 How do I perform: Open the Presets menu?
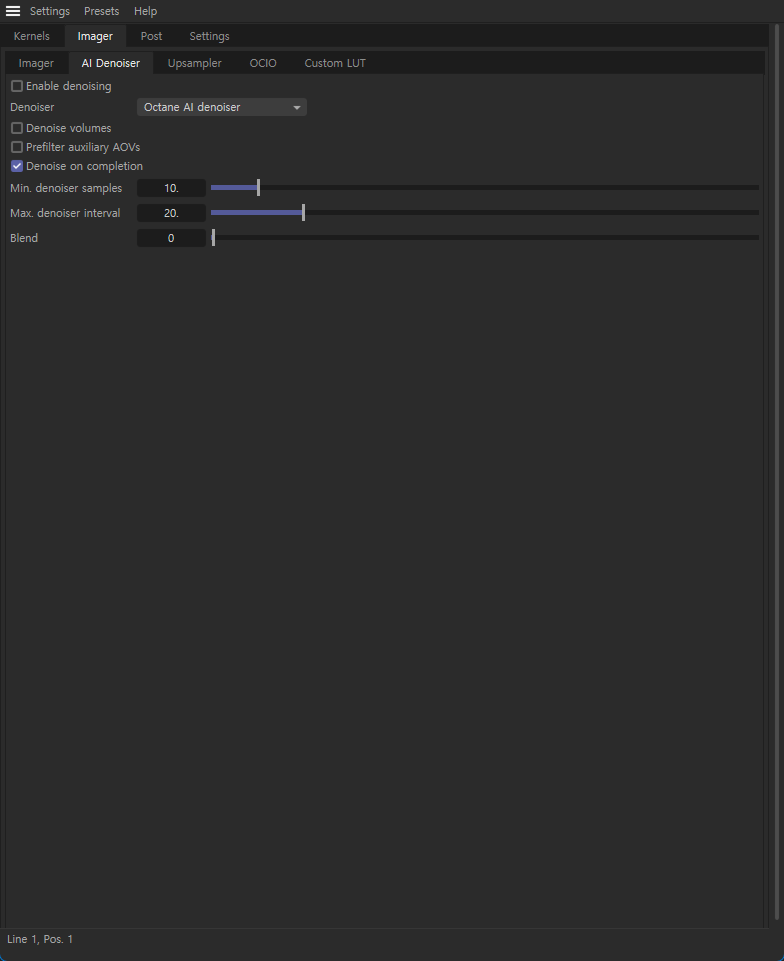[101, 11]
